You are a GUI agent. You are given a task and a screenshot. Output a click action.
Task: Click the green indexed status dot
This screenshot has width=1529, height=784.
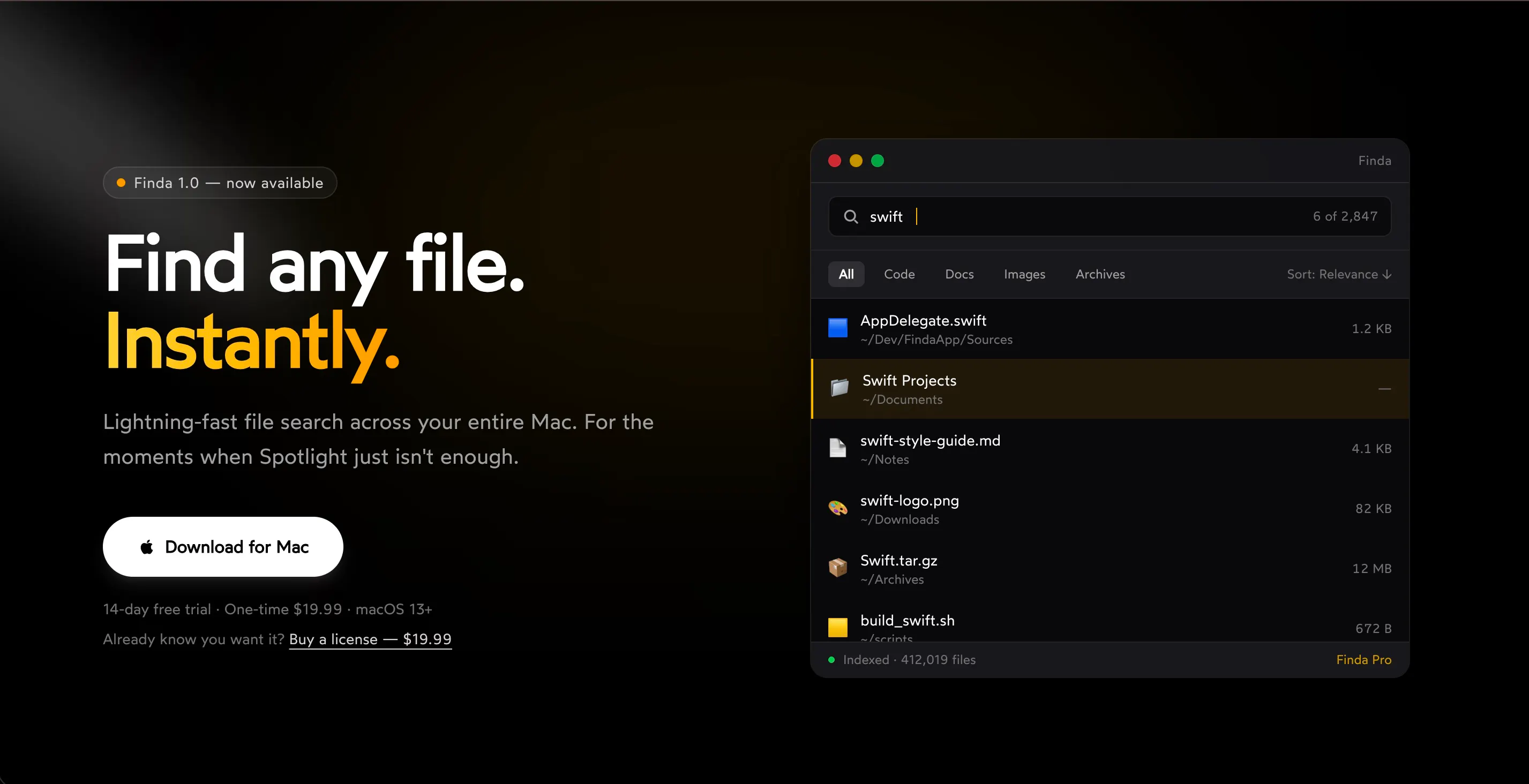pos(831,660)
